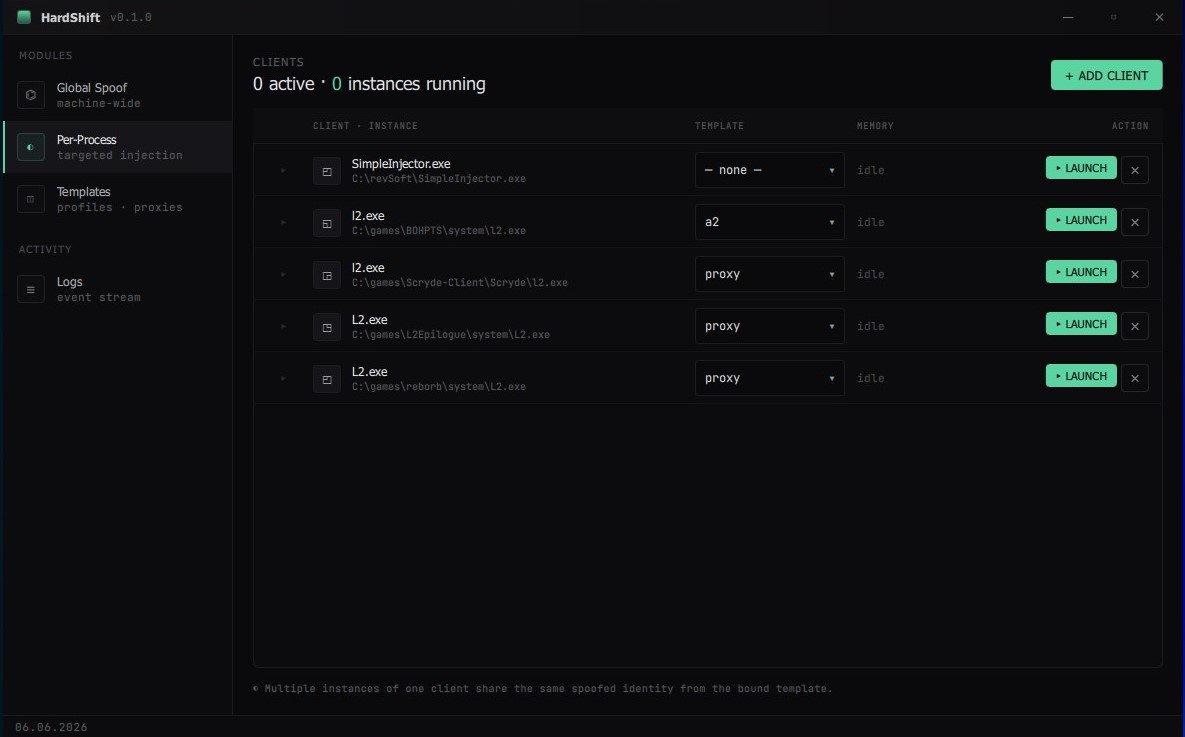Click the SimpleInjector.exe client name
This screenshot has height=737, width=1185.
(401, 164)
